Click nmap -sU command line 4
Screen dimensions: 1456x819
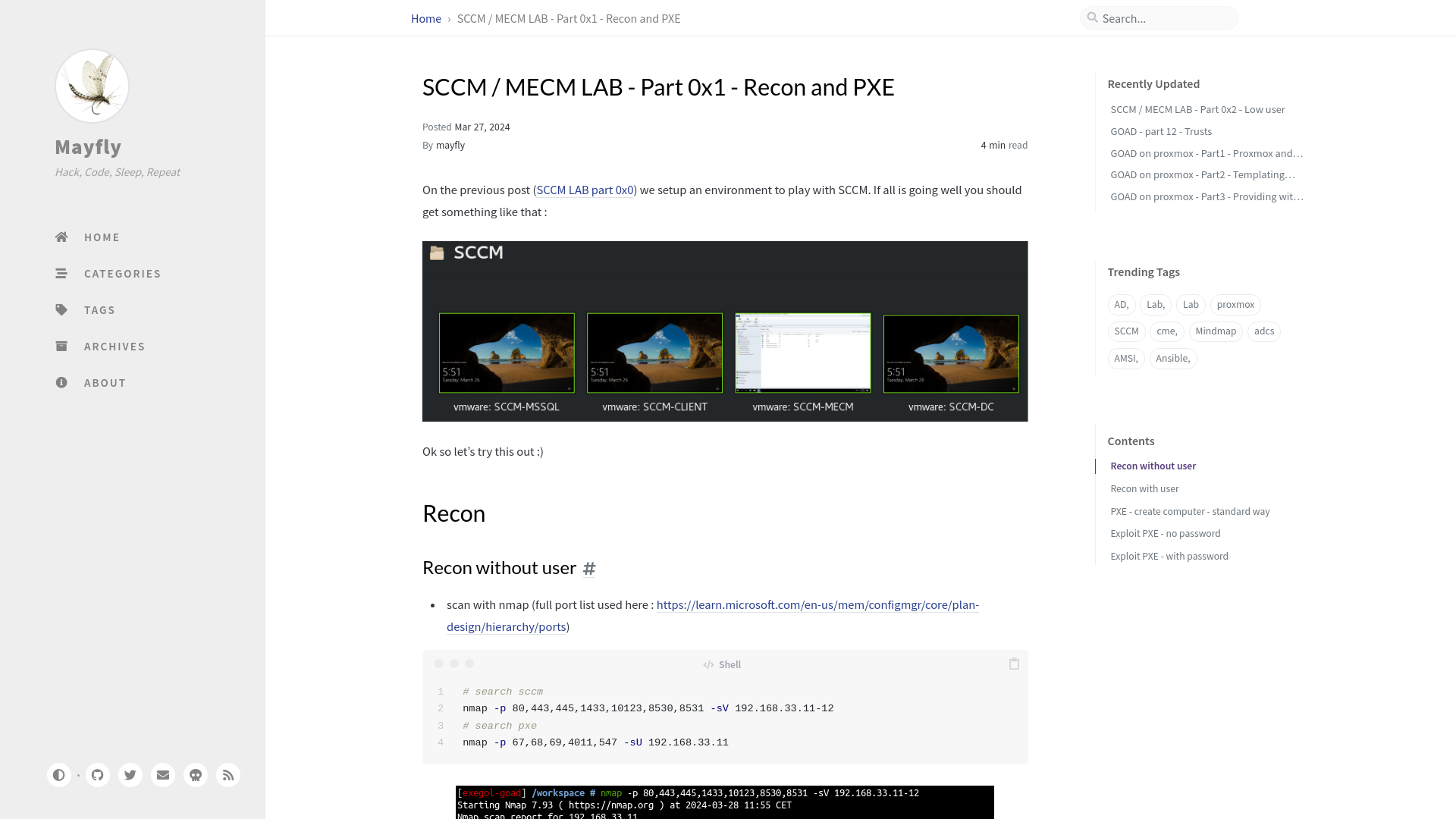coord(595,743)
